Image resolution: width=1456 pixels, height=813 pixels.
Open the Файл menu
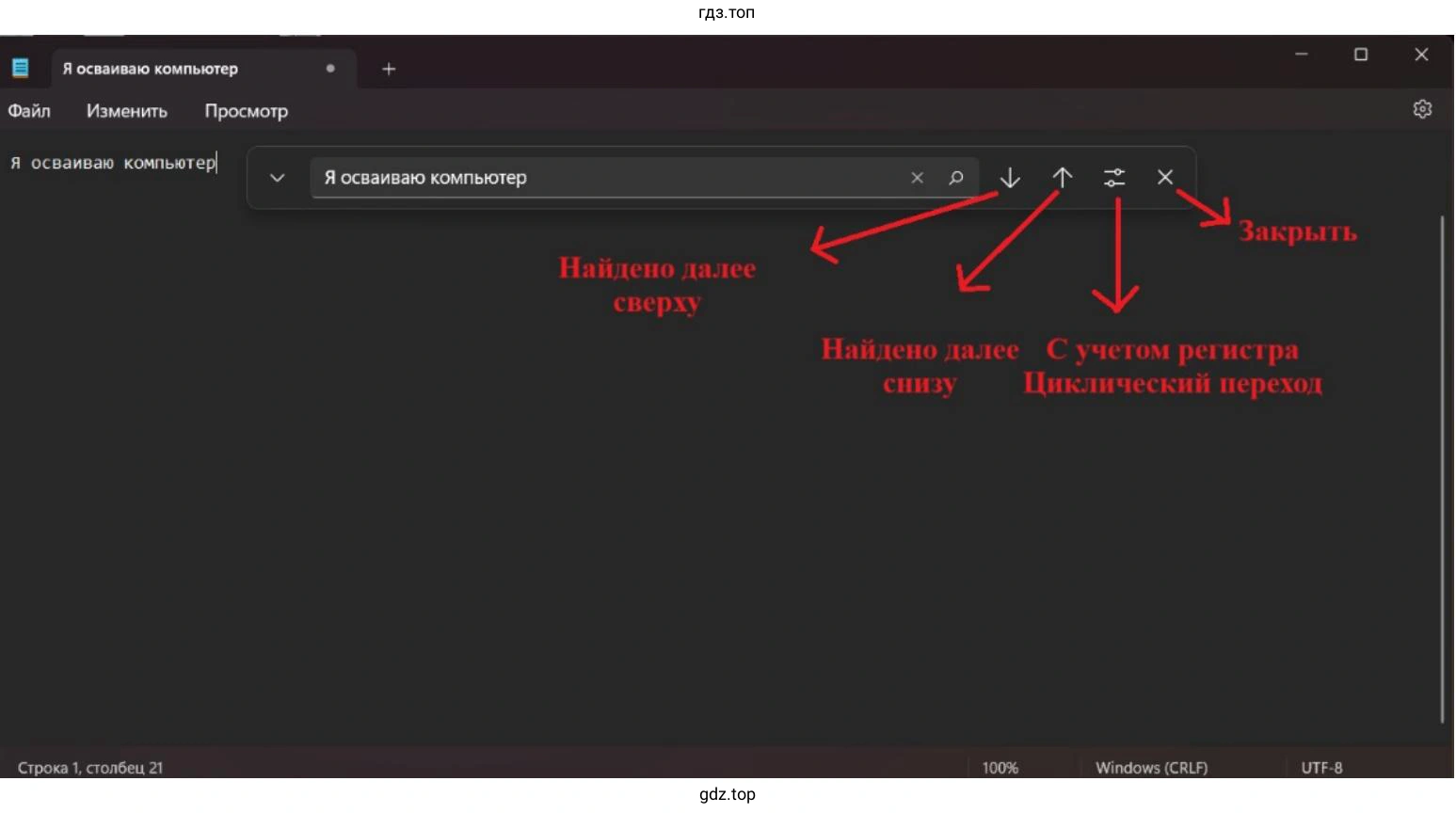pos(28,110)
